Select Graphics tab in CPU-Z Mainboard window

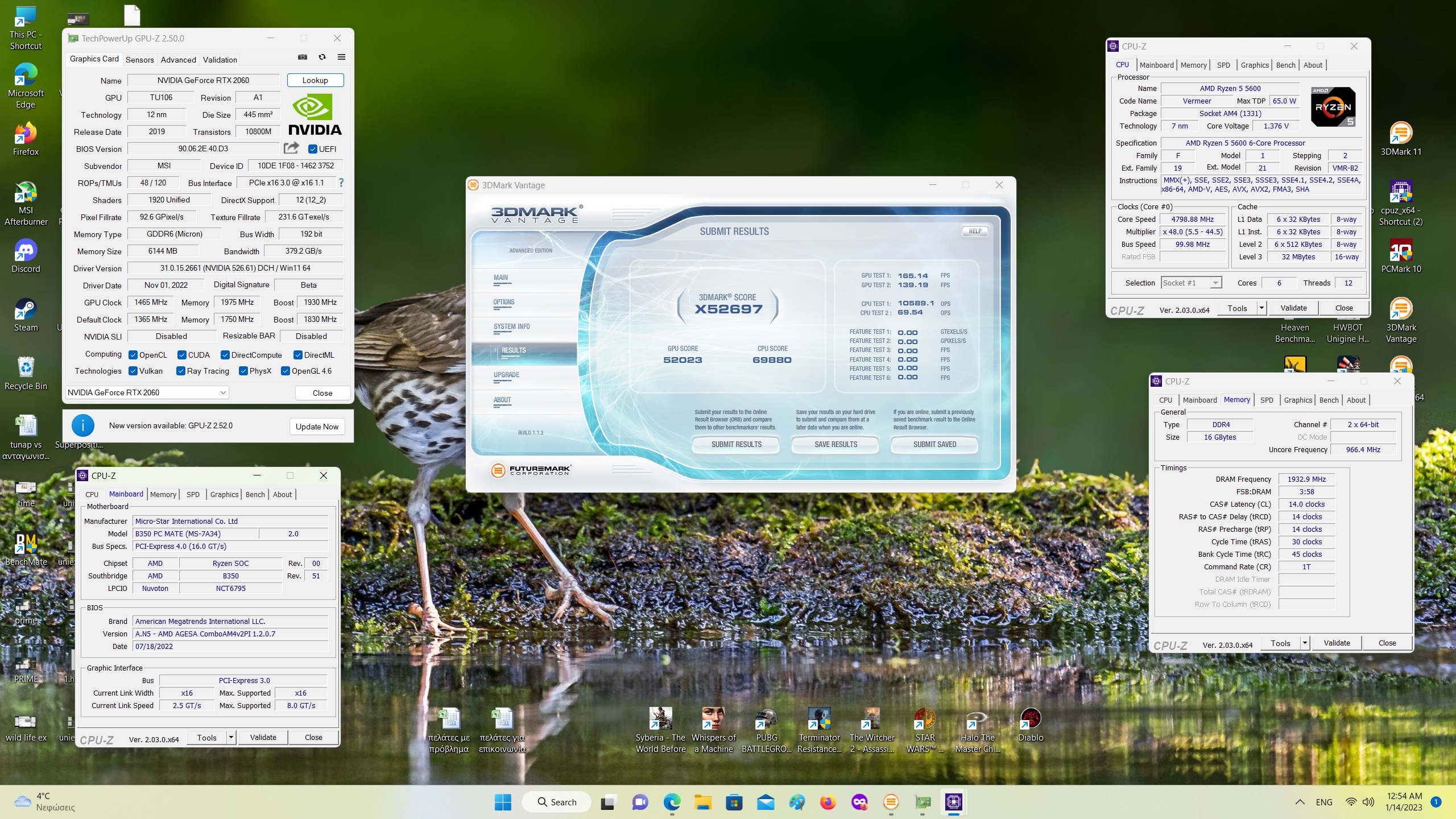pos(224,494)
